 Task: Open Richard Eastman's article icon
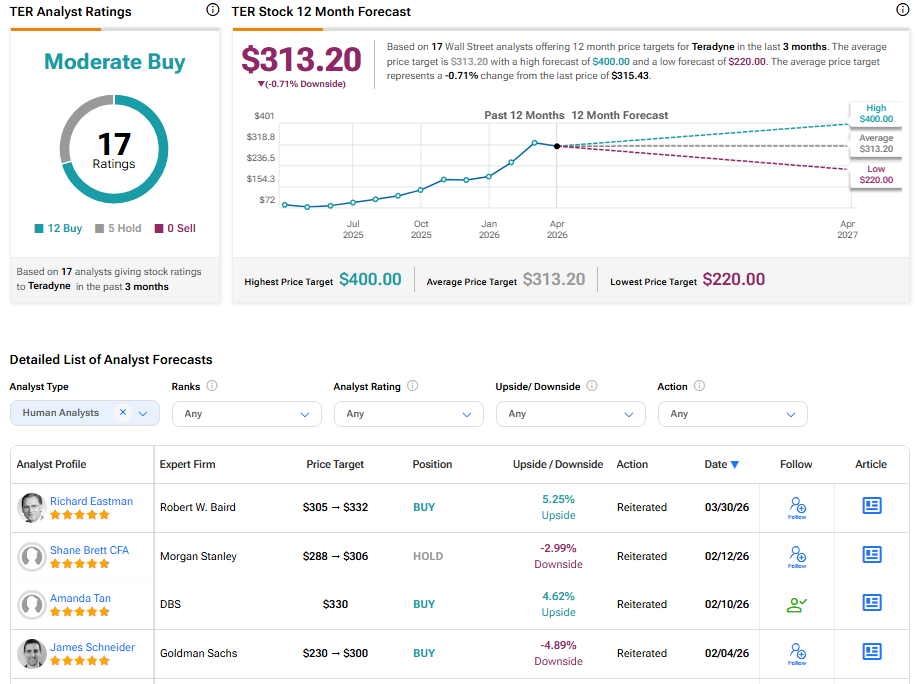pos(871,506)
